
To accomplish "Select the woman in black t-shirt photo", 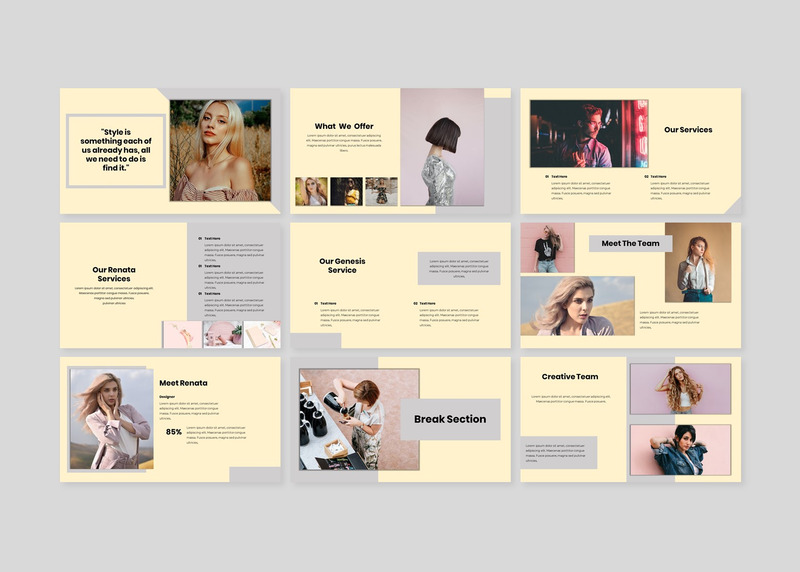I will pos(547,247).
